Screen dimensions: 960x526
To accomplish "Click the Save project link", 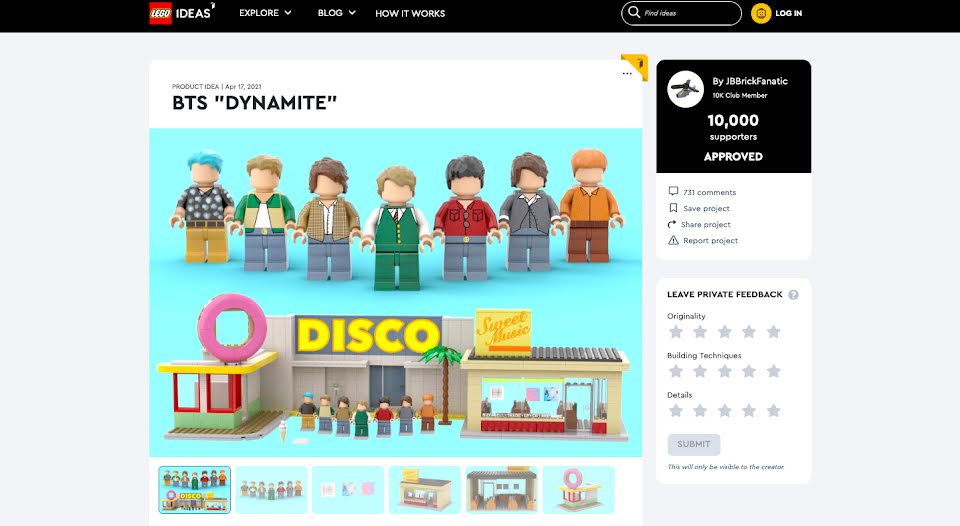I will pos(707,208).
